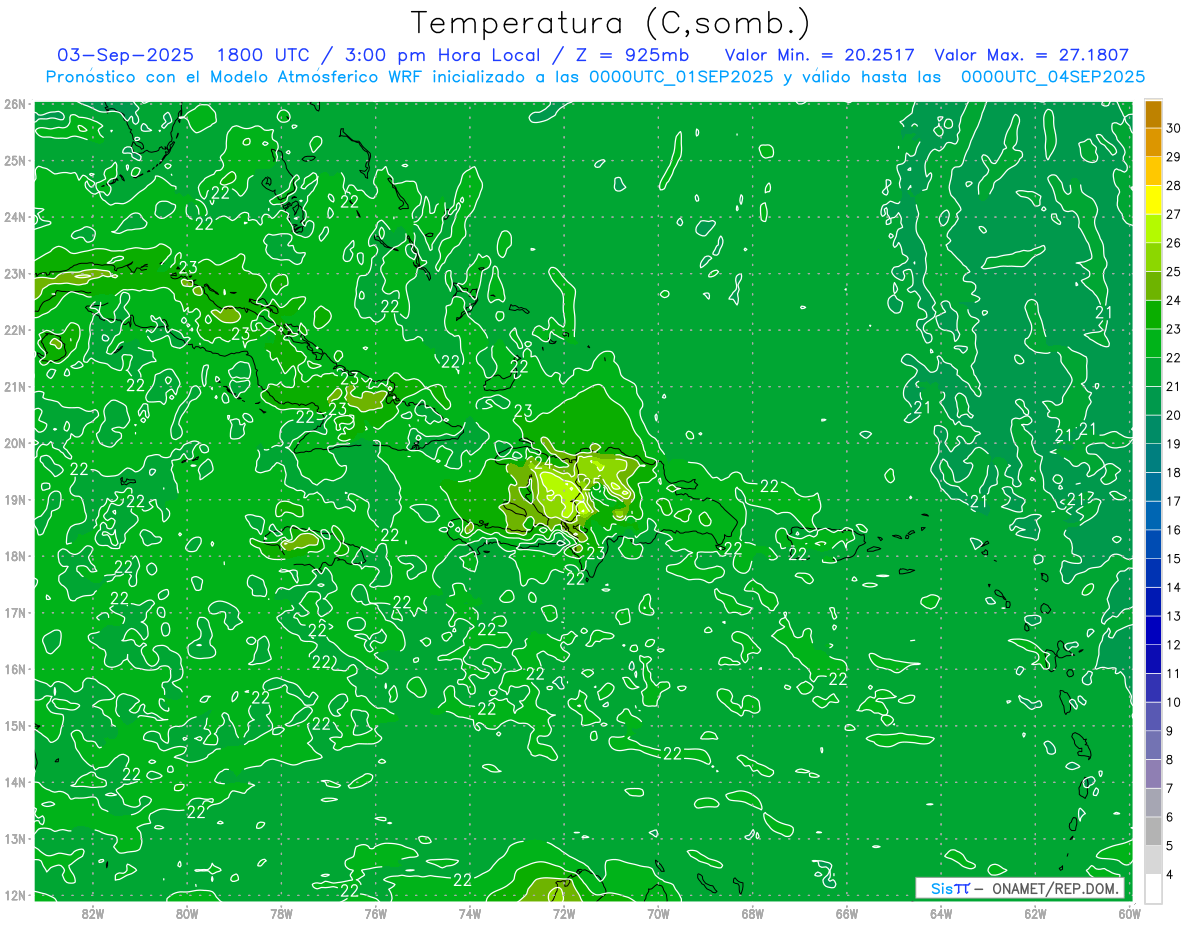
Task: Click the legend value 30
Action: coord(1173,128)
